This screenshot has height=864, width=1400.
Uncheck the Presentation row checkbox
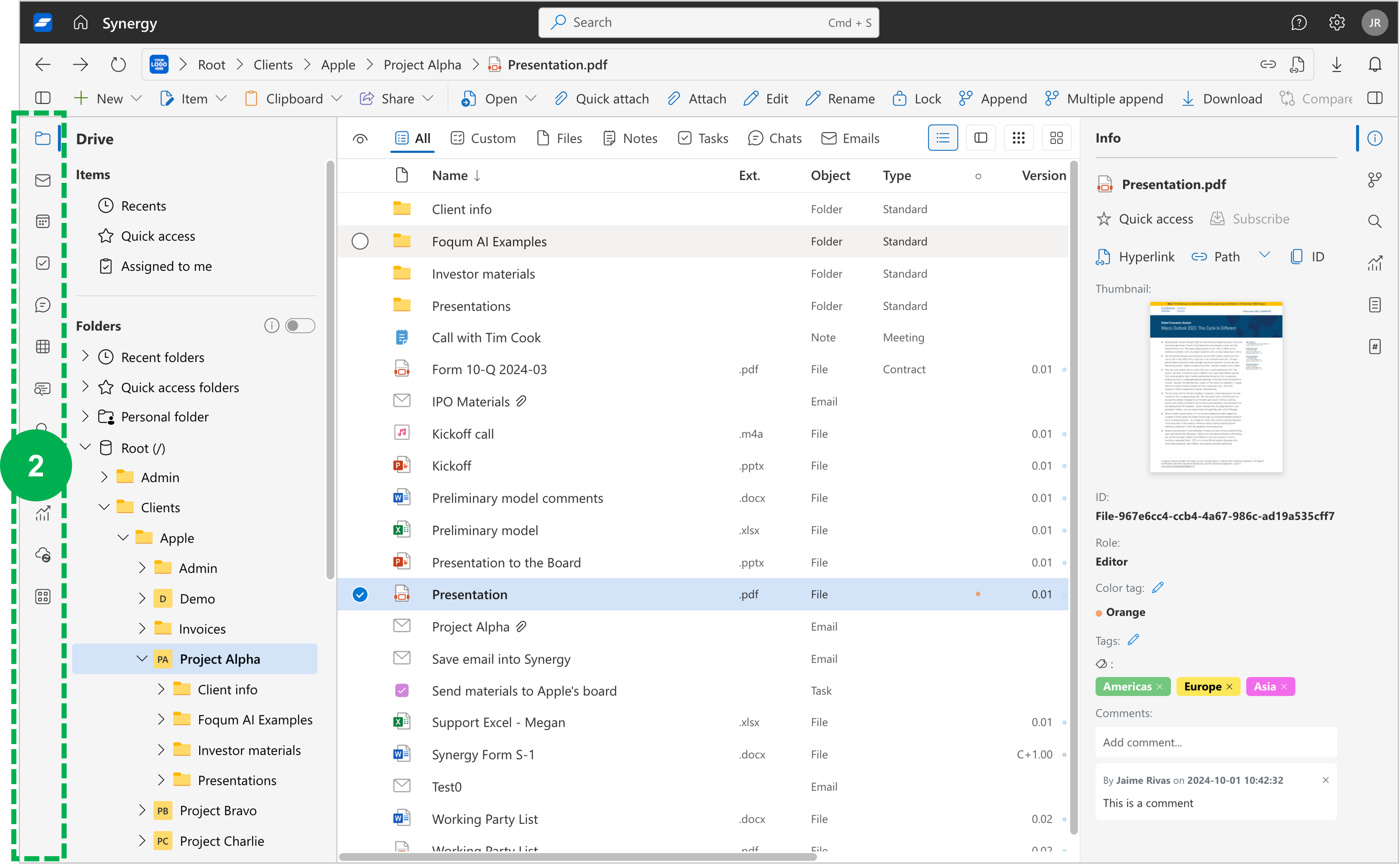tap(360, 595)
